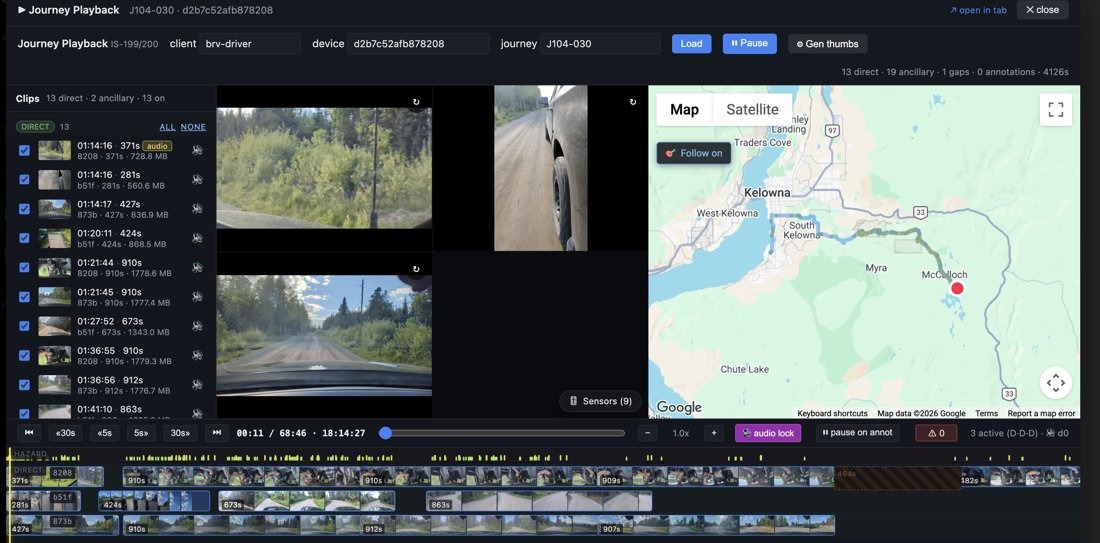Click the red position marker on map
1100x543 pixels.
[957, 288]
